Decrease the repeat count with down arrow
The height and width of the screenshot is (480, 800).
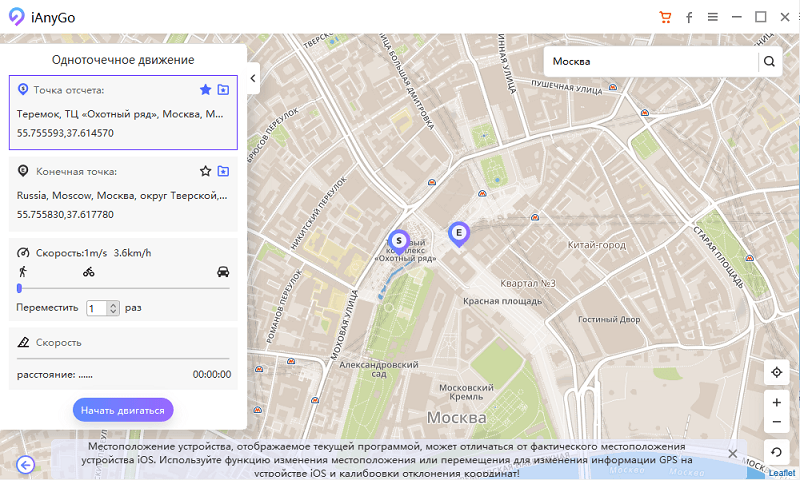pos(113,312)
